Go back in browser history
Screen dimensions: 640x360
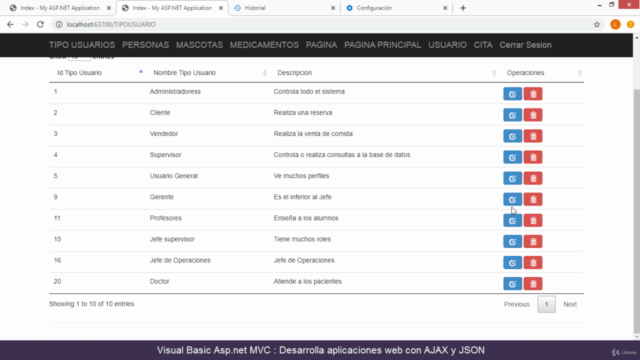10,24
